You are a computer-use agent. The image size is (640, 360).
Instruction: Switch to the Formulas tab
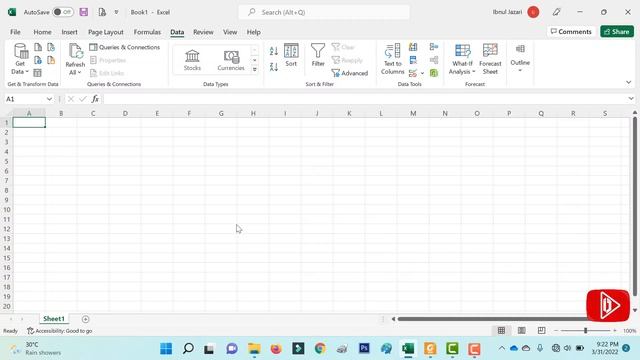point(147,32)
